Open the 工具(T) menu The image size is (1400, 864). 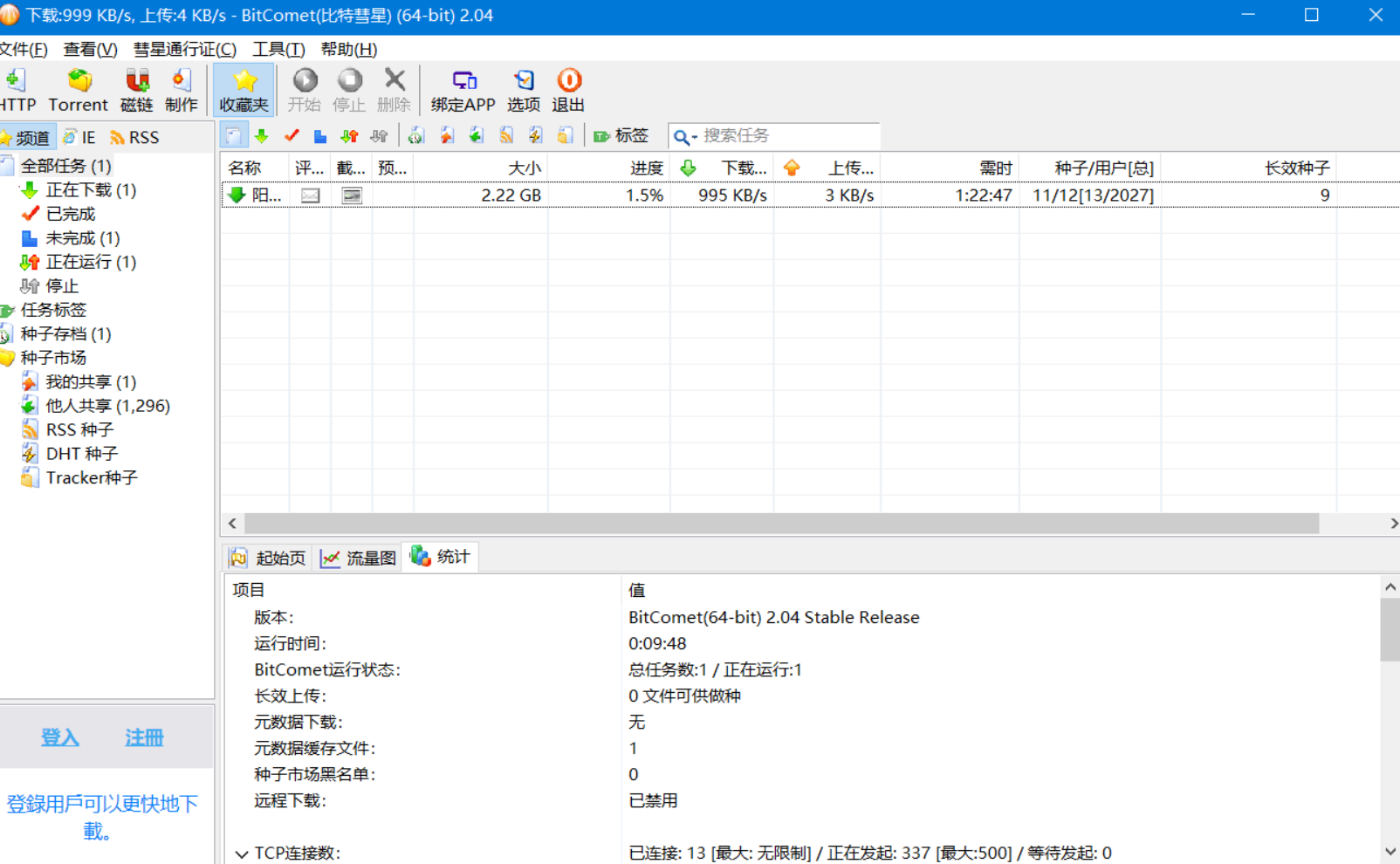click(x=278, y=49)
